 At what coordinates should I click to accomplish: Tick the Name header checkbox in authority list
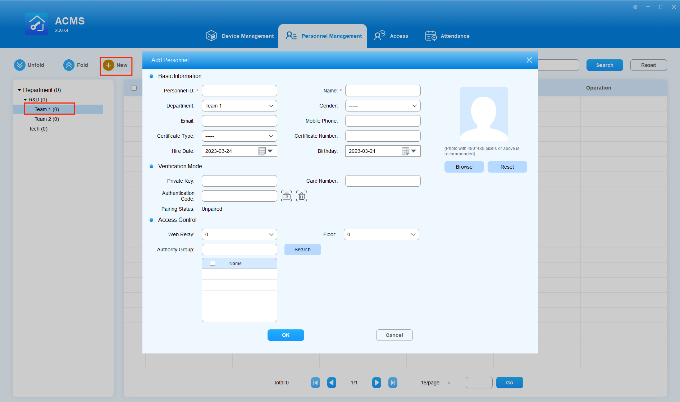(212, 264)
